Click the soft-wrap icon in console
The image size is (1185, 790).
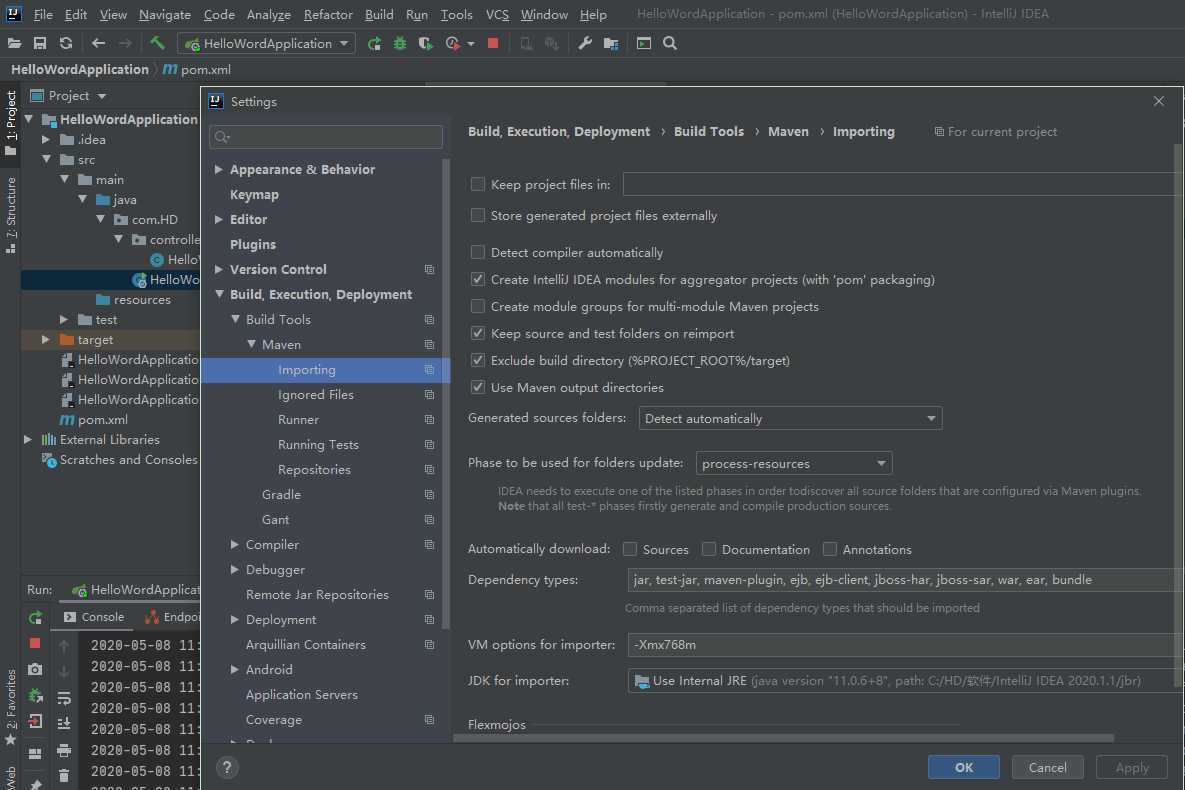point(64,698)
